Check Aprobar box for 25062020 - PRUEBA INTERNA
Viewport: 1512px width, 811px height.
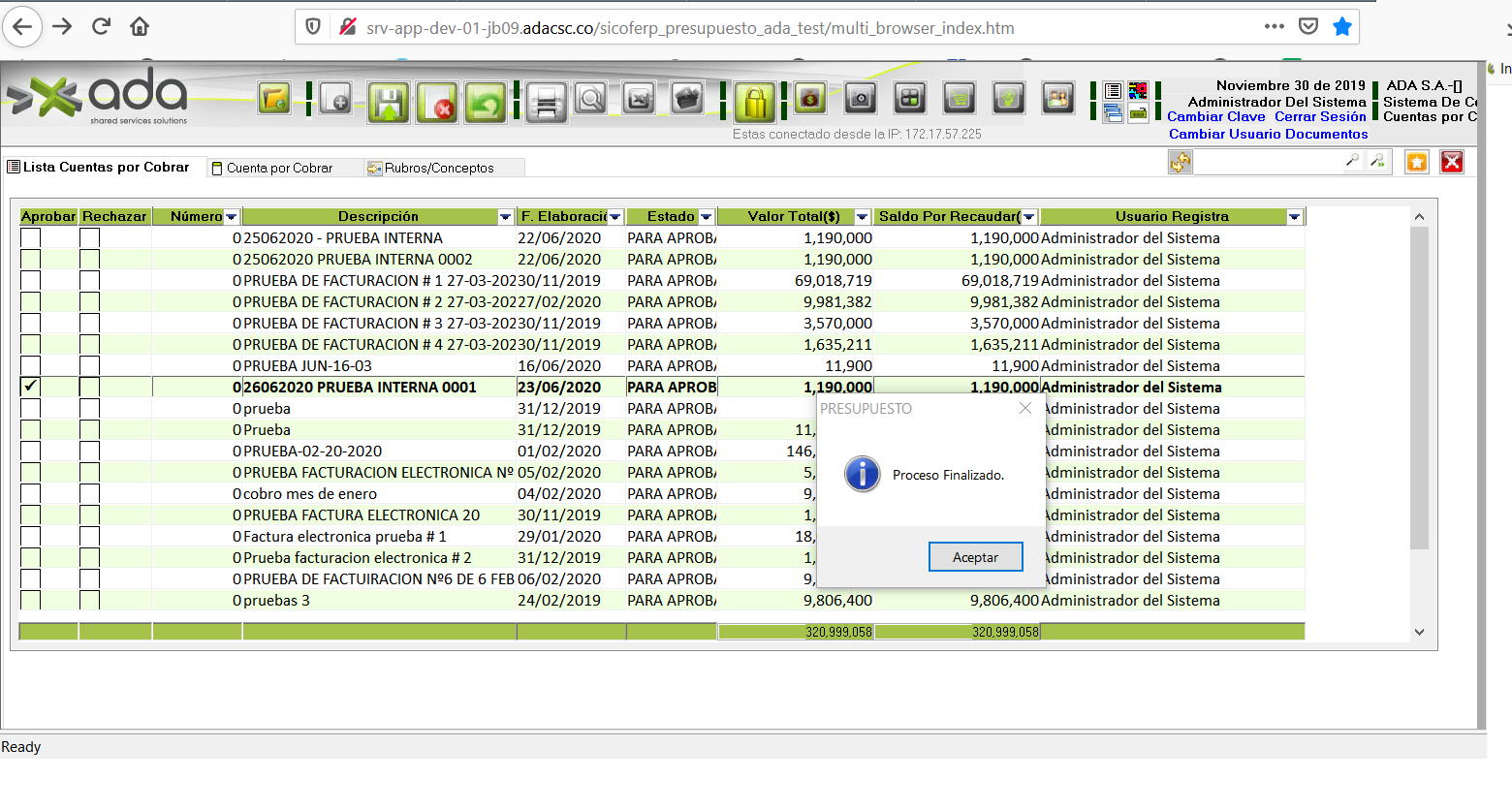[31, 238]
